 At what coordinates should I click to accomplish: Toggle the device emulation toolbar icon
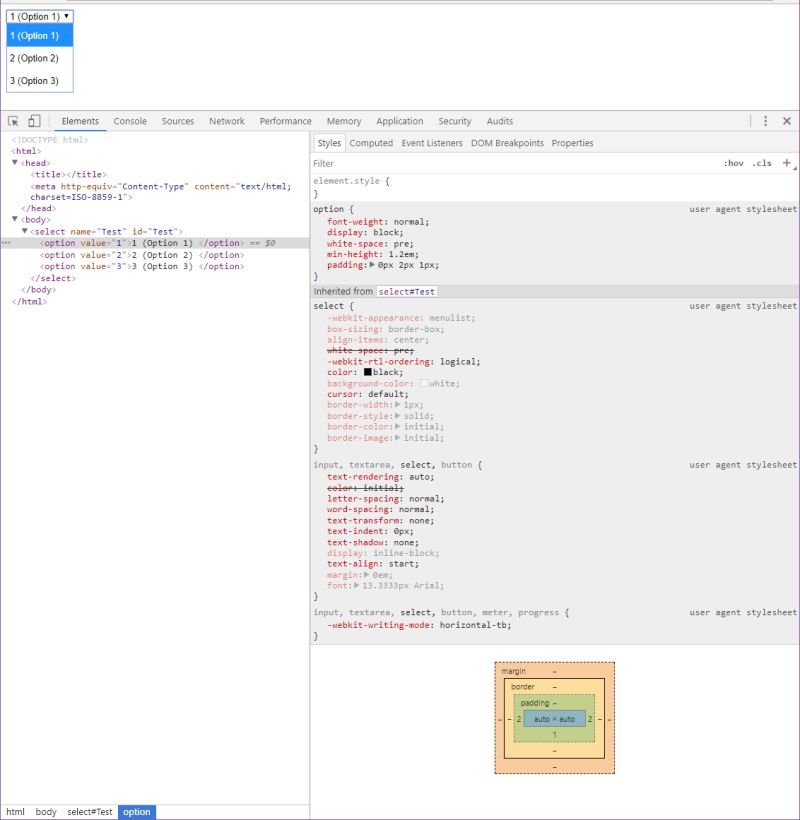tap(33, 120)
